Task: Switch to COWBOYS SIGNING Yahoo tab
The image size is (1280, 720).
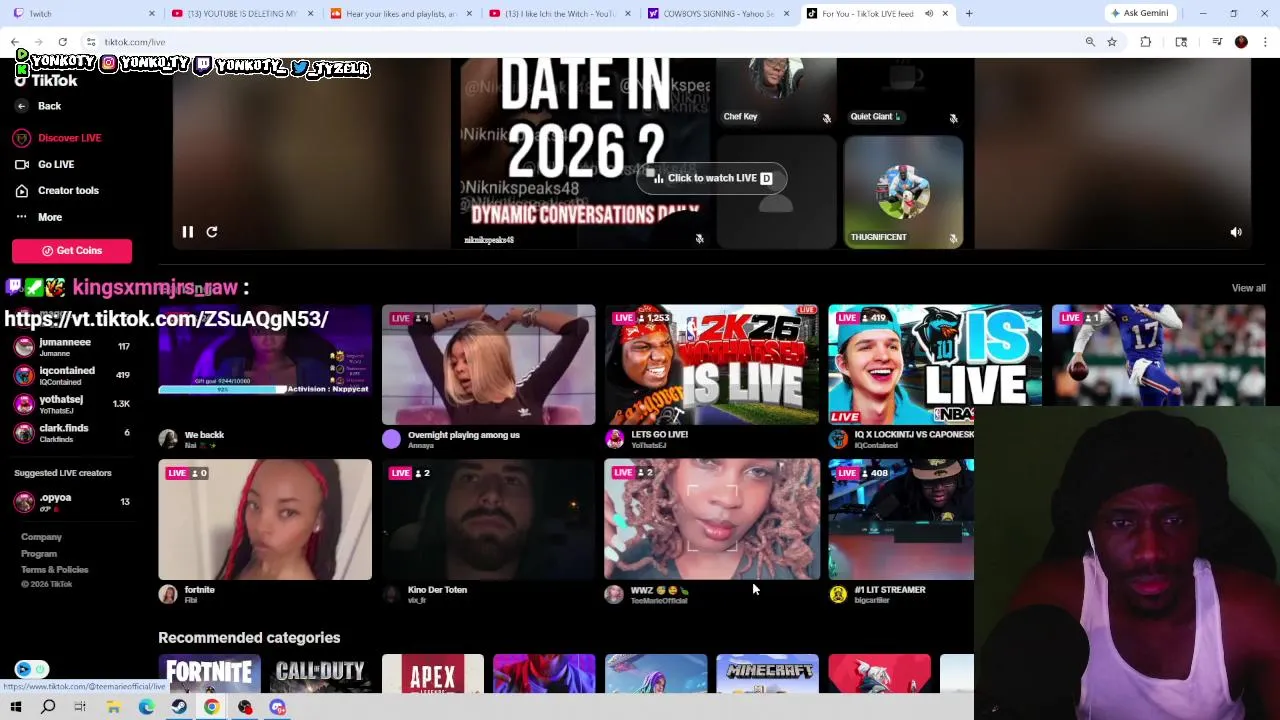Action: pos(719,13)
